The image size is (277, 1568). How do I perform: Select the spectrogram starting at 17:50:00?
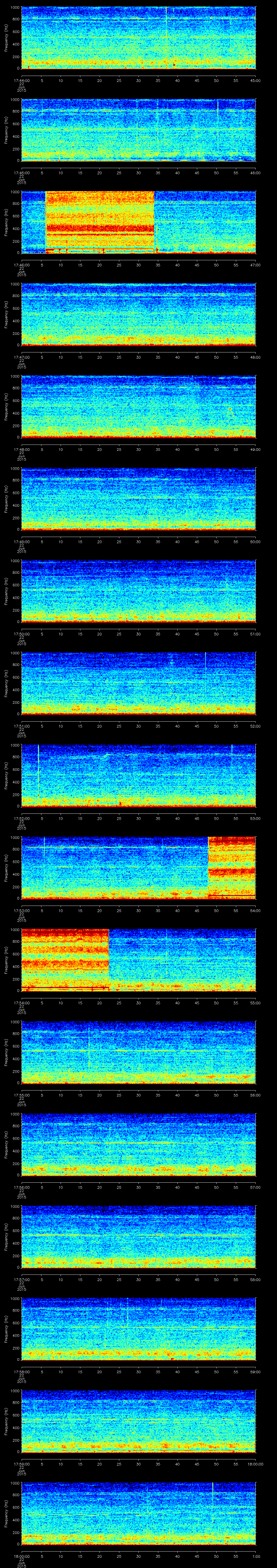click(x=139, y=592)
